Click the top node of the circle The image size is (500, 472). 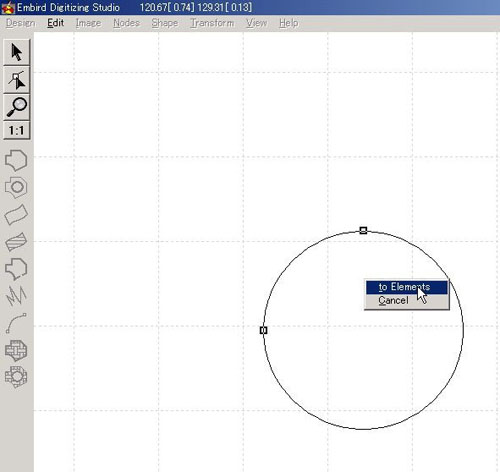point(363,230)
